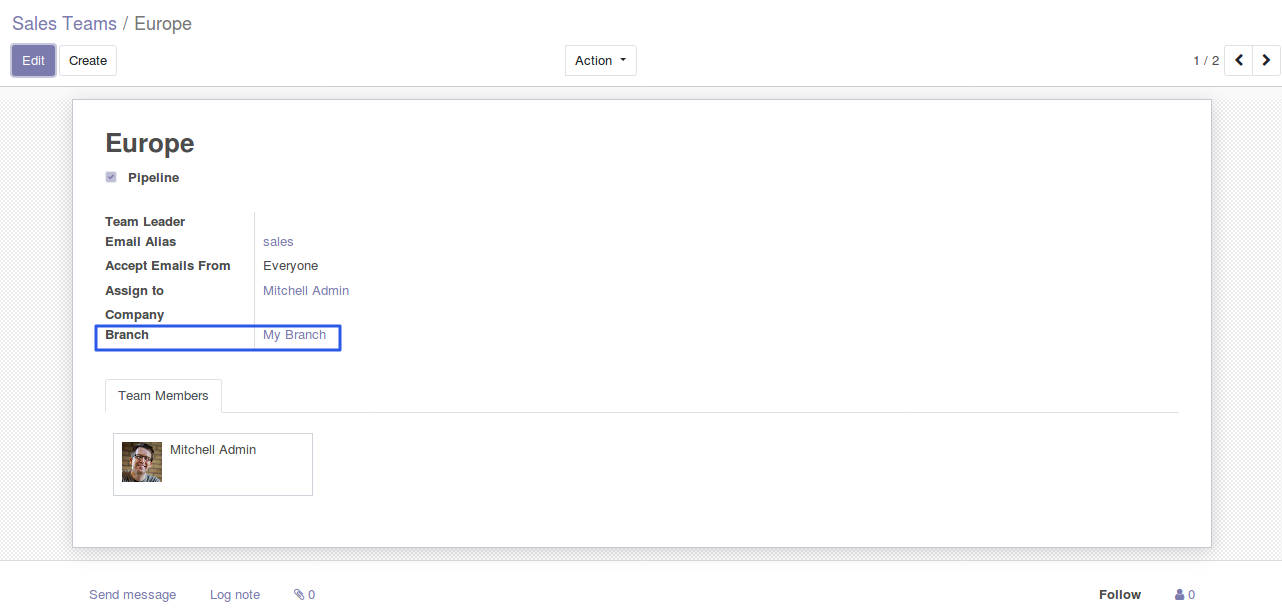This screenshot has width=1282, height=615.
Task: Go to the previous sales team record
Action: click(x=1239, y=61)
